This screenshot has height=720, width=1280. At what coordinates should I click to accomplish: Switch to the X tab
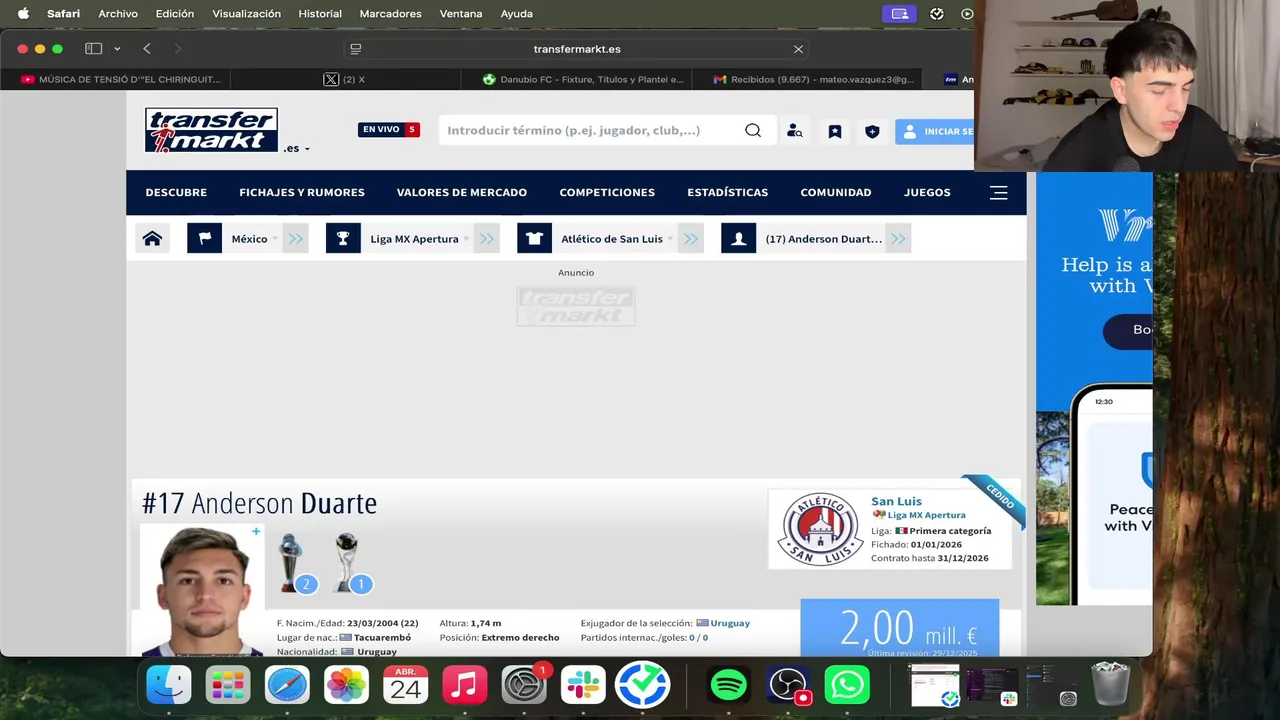345,79
